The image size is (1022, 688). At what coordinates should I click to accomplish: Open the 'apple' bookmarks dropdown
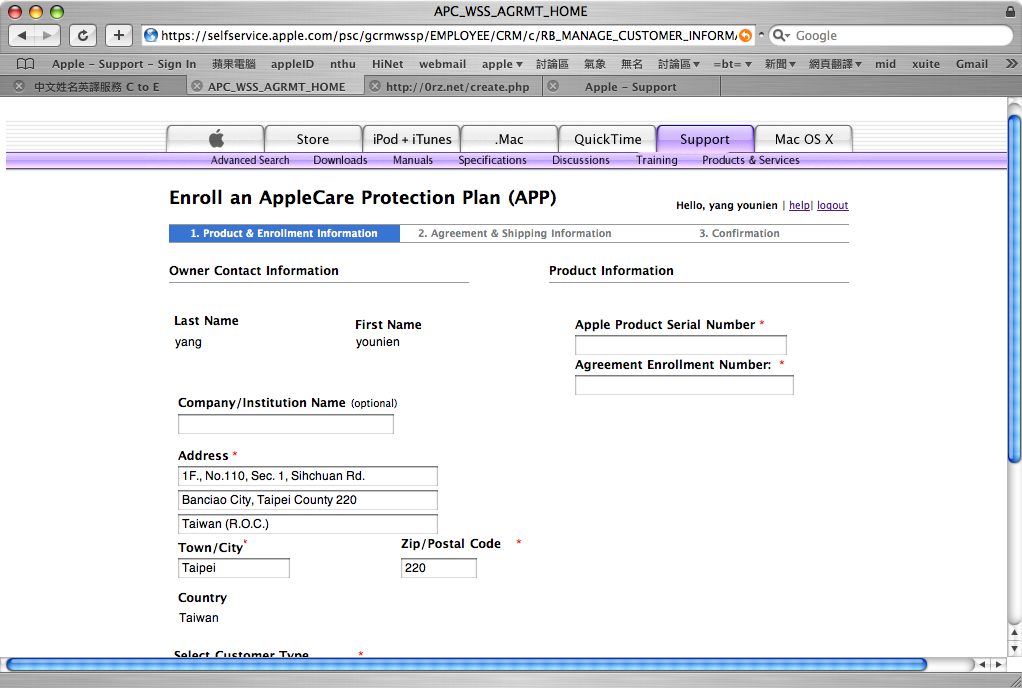[502, 64]
